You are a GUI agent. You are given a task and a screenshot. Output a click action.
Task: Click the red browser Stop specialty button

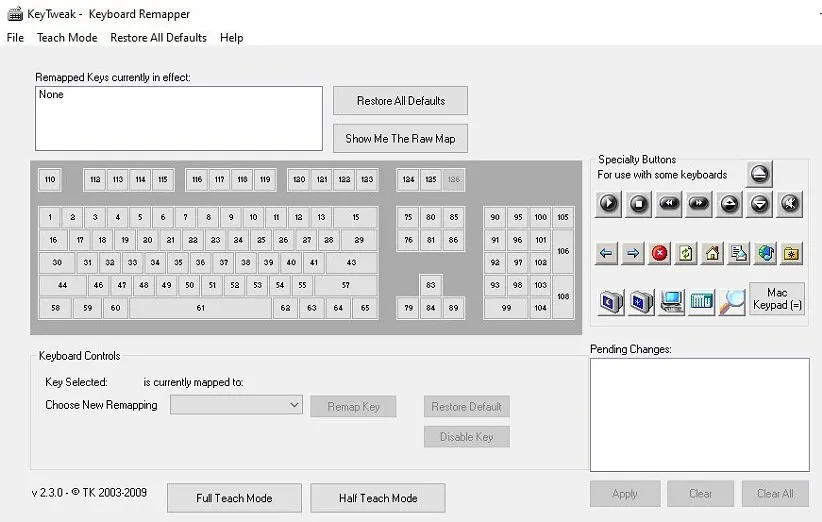click(659, 254)
